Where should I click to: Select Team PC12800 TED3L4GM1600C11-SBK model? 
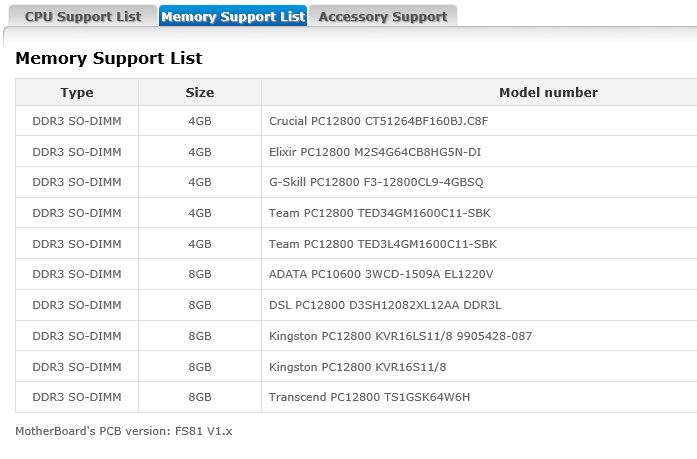383,244
